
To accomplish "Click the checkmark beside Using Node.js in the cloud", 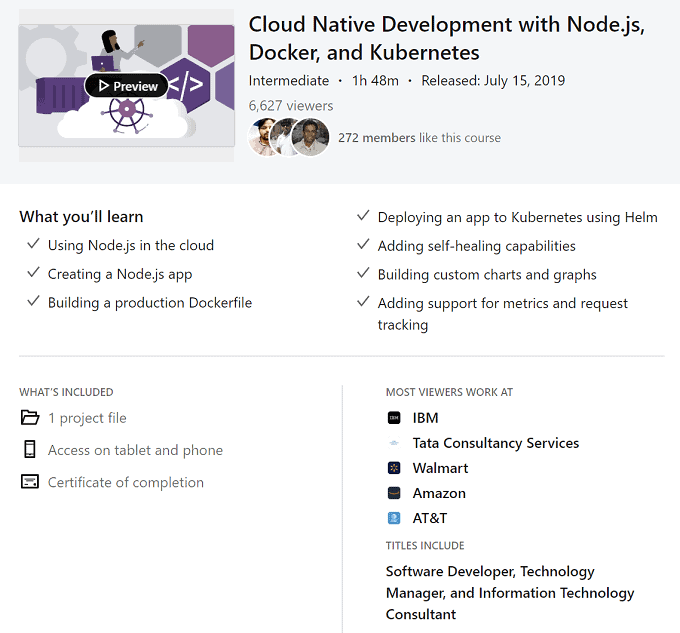I will click(34, 245).
